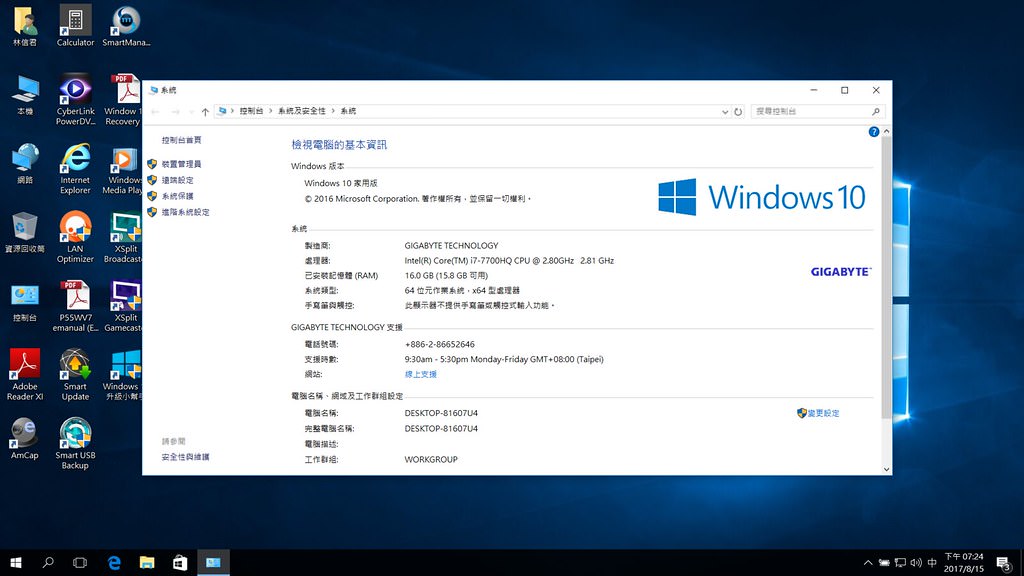Select the SmartManager desktop shortcut
Screen dimensions: 1024x576
[126, 26]
